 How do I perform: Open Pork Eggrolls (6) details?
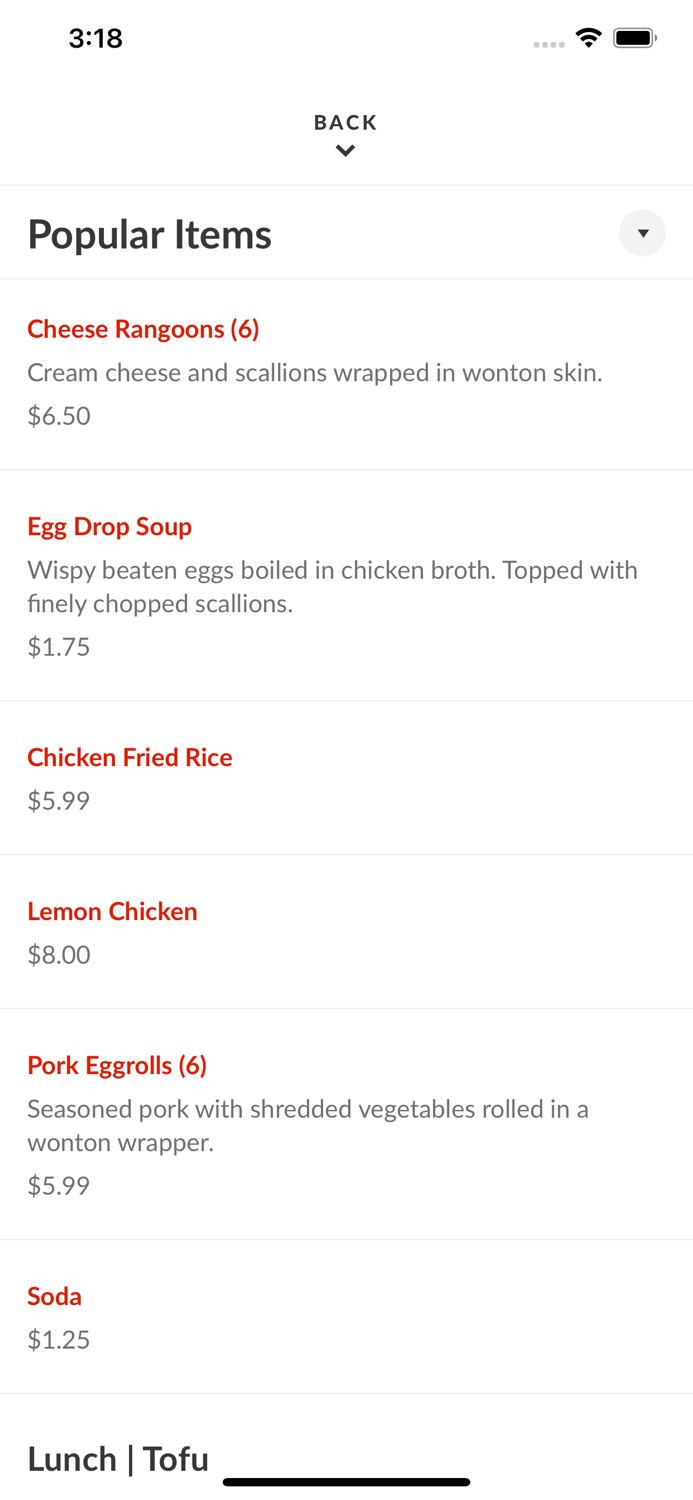coord(117,1065)
